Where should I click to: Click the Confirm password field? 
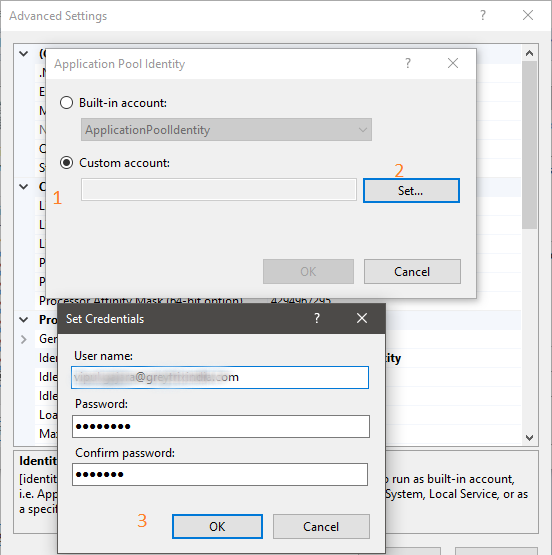click(x=220, y=474)
